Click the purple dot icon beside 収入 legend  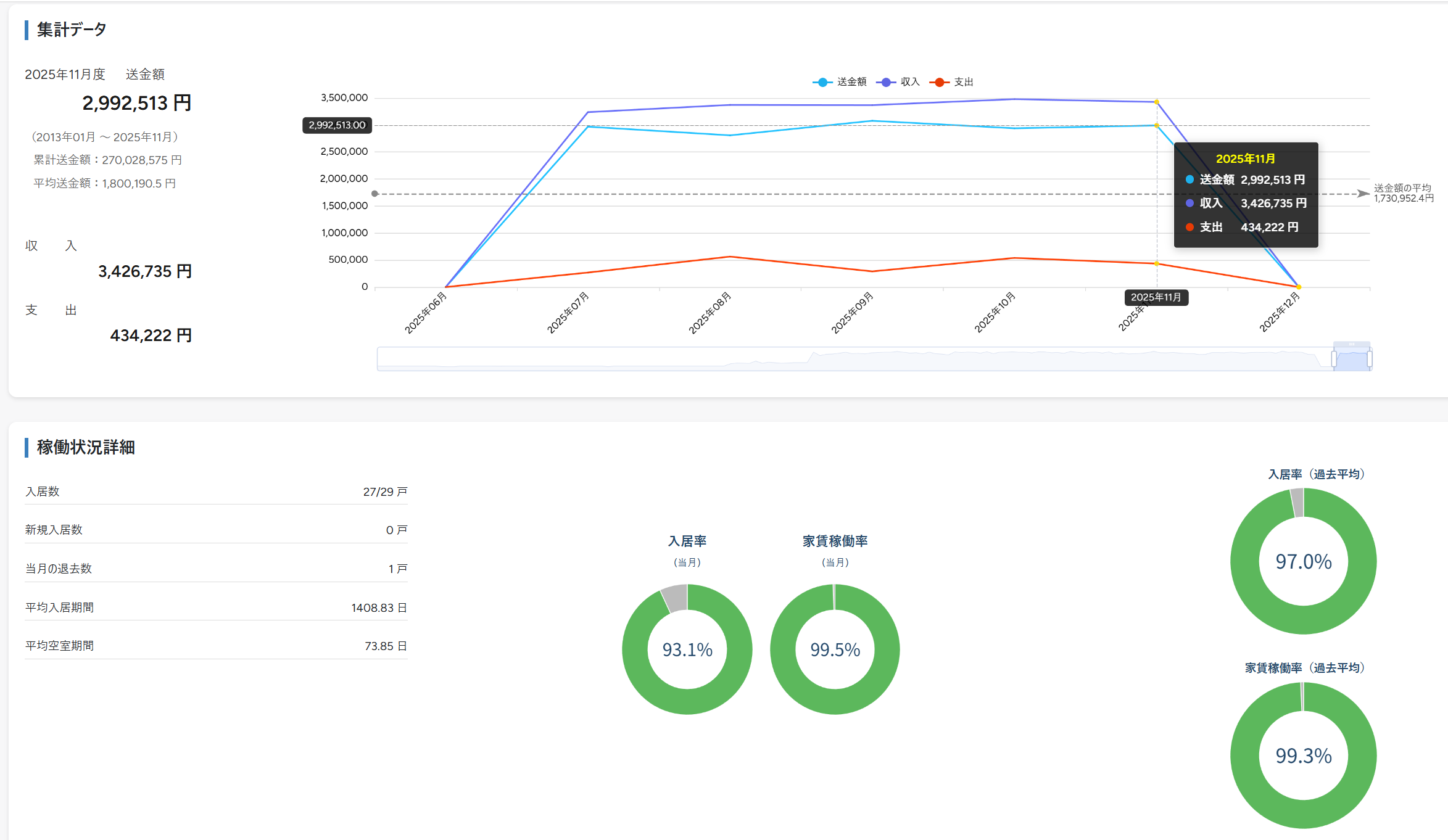pos(885,81)
